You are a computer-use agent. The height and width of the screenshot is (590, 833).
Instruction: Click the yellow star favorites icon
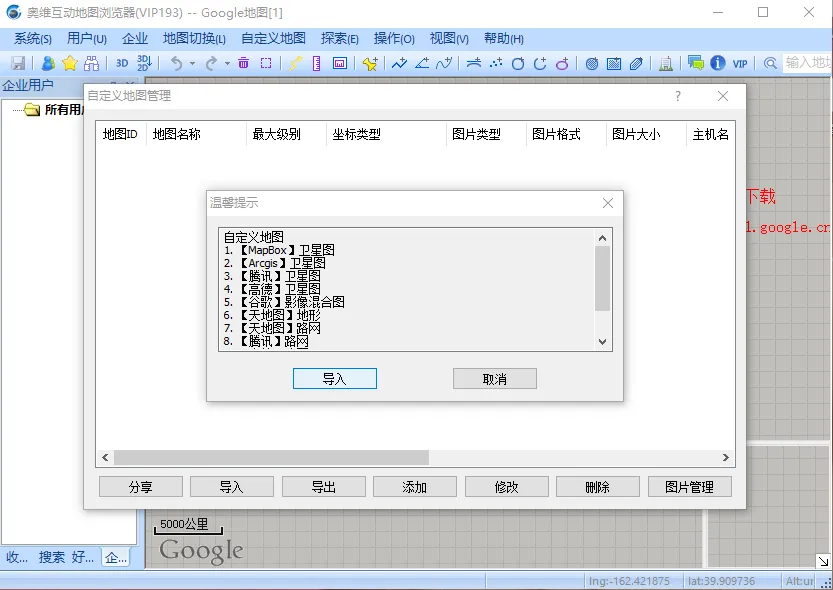click(70, 63)
